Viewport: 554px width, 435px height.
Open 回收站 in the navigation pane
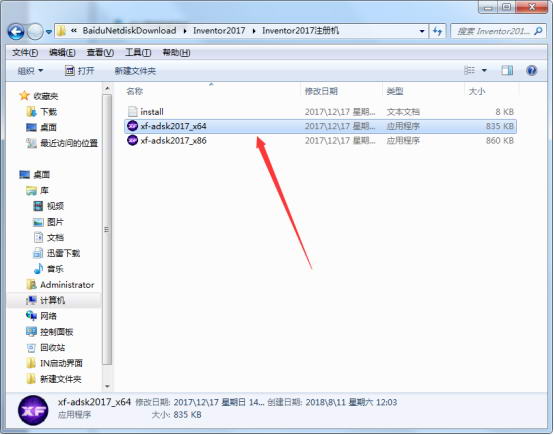click(x=52, y=347)
